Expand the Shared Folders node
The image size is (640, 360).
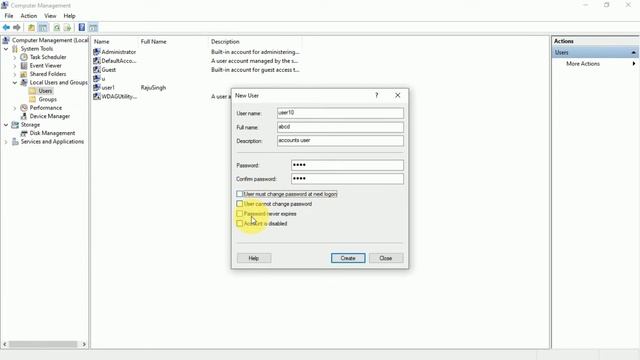tap(15, 74)
